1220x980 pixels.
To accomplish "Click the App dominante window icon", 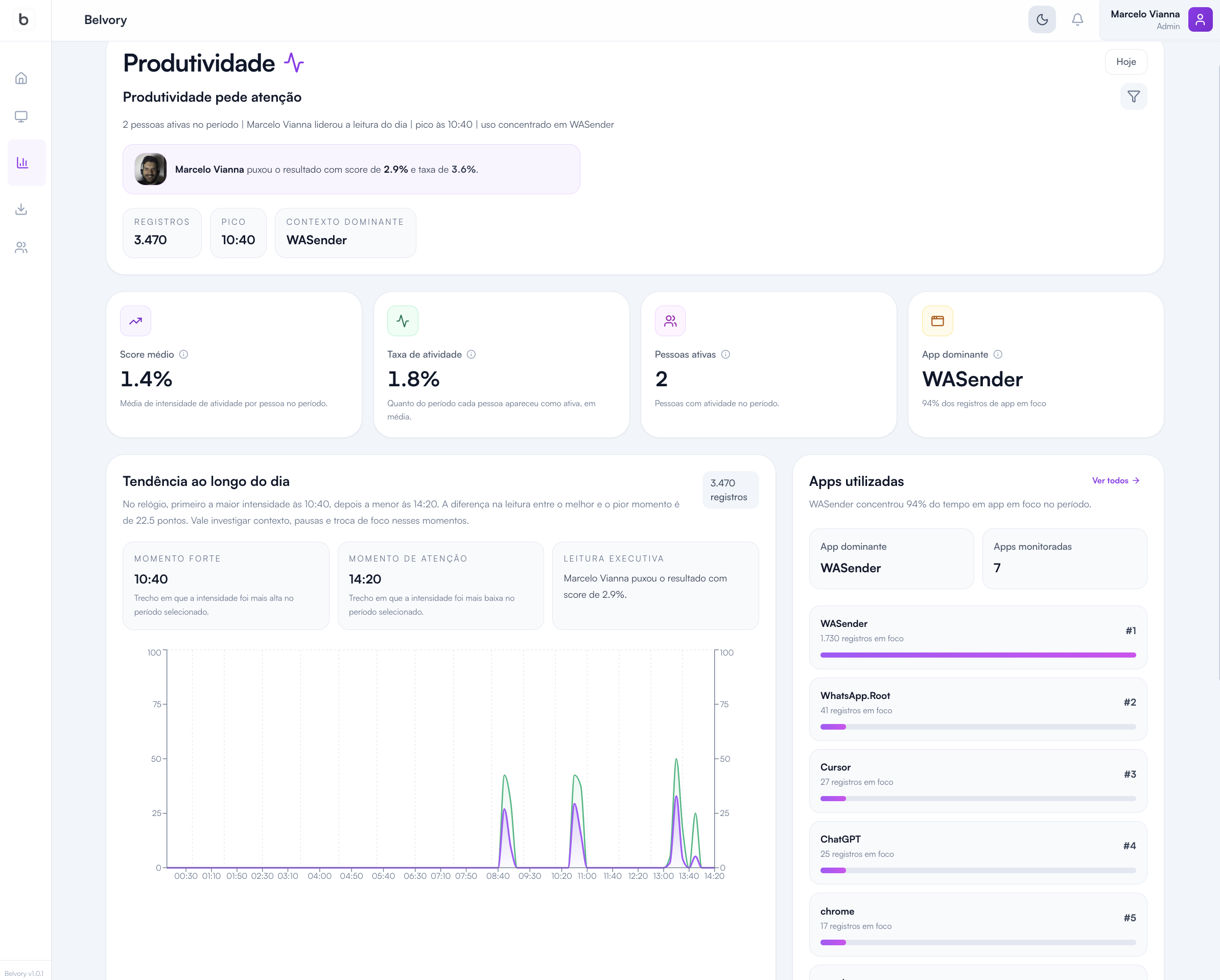I will (937, 321).
